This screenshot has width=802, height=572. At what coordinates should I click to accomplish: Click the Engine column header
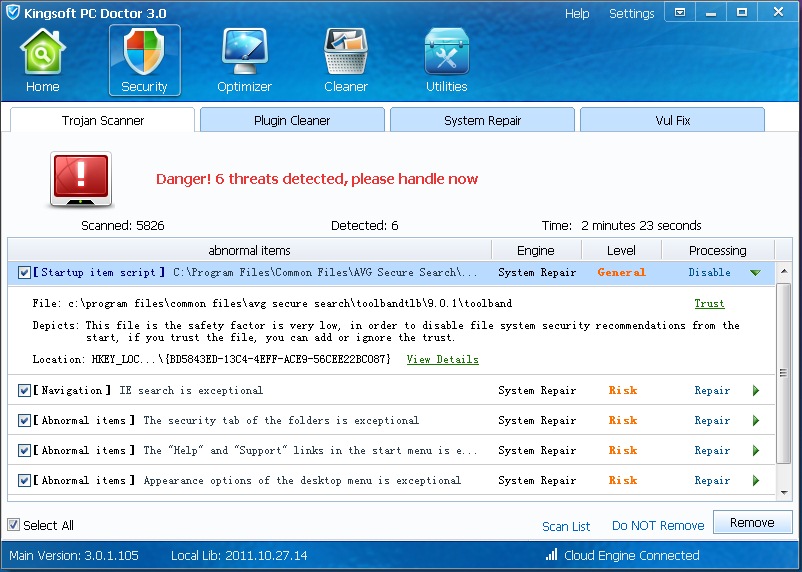tap(536, 250)
